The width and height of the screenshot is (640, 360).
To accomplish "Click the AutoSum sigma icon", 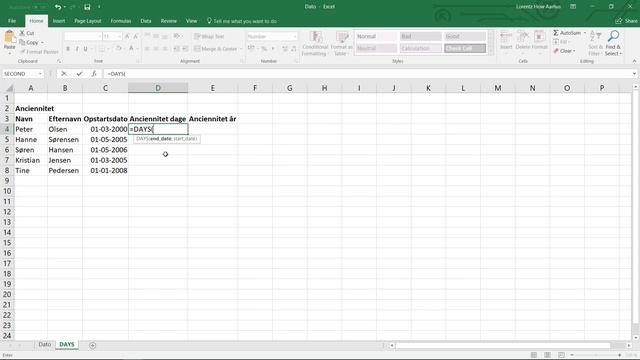I will pos(556,33).
